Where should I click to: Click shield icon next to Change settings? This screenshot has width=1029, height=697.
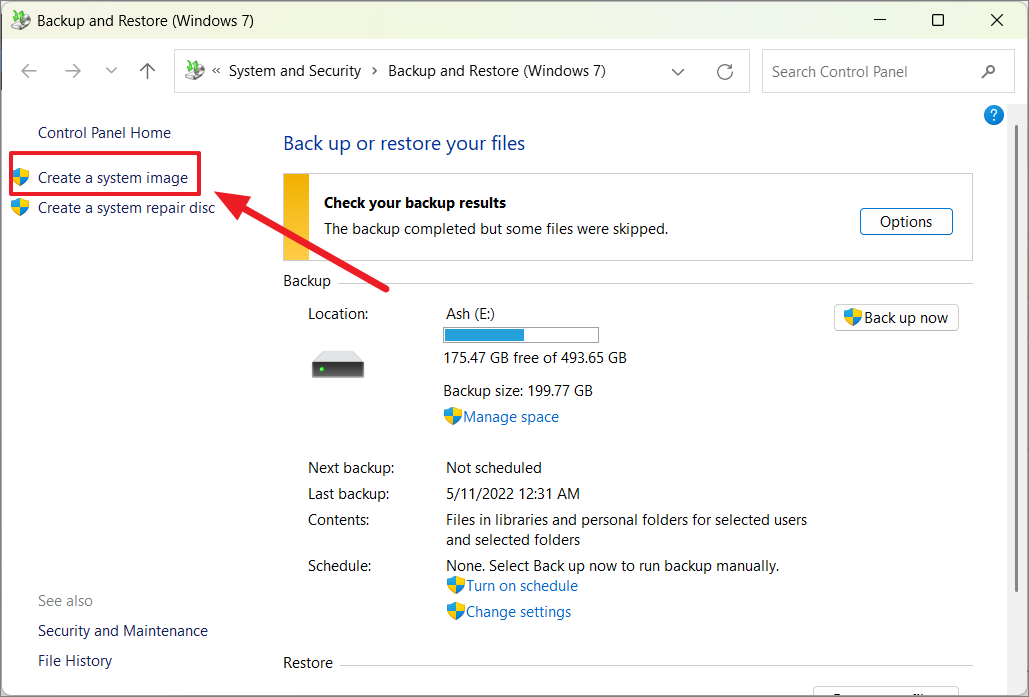(x=455, y=611)
